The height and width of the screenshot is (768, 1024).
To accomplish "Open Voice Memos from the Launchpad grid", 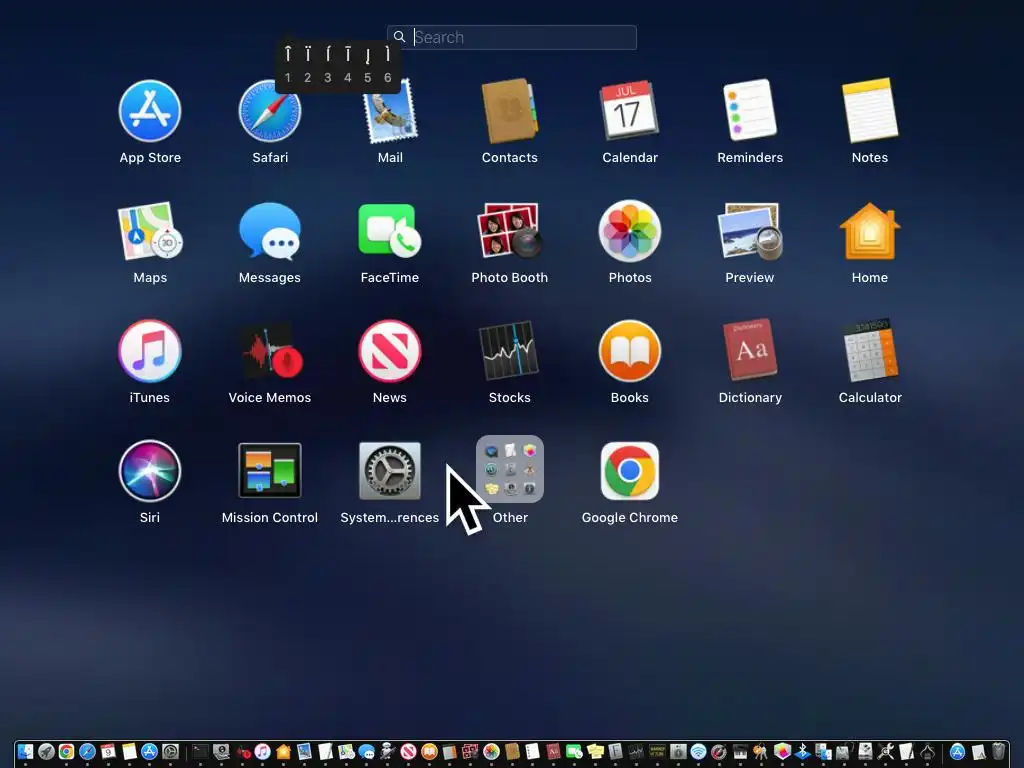I will 270,351.
